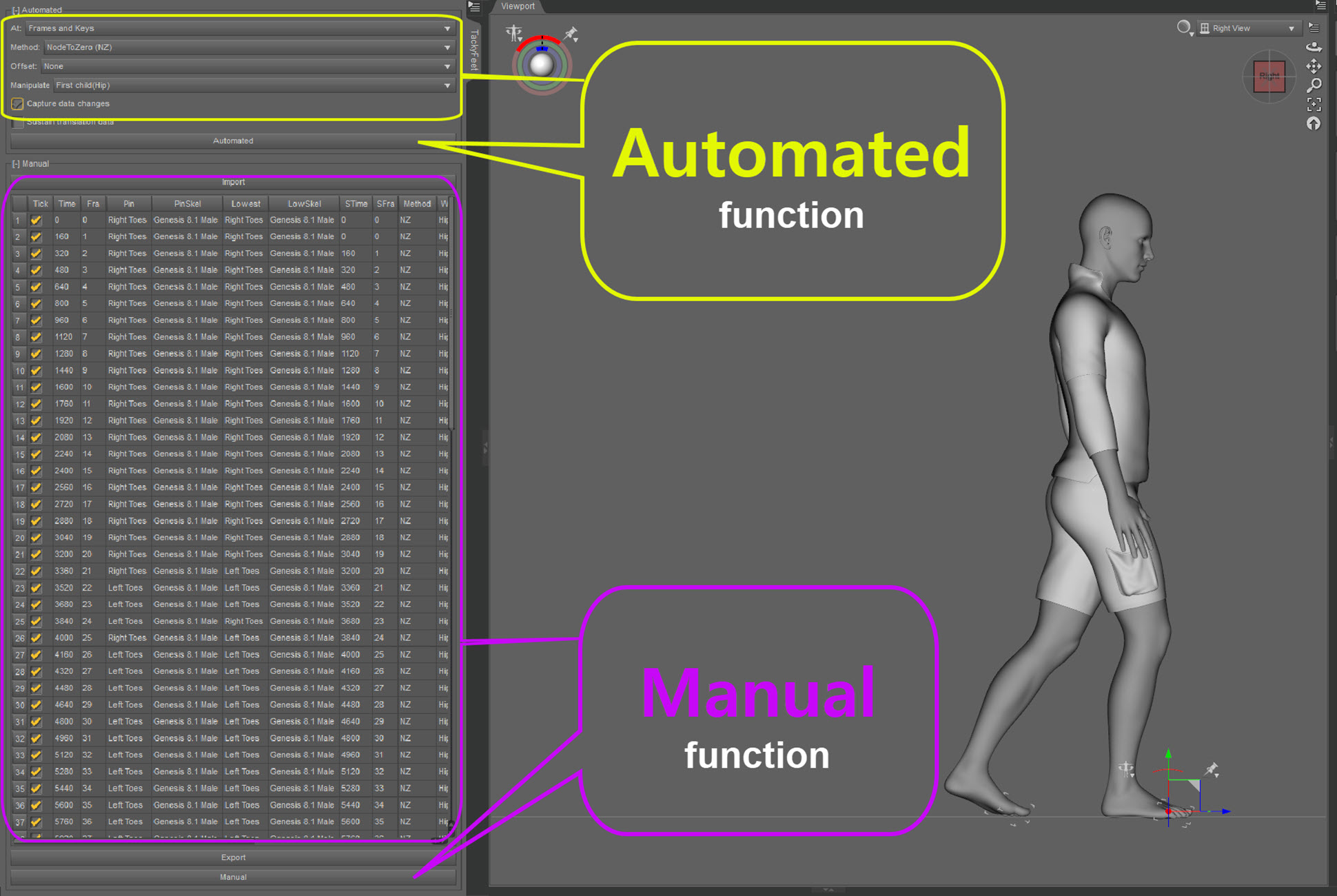Click the figure pose icon in viewport corner
The image size is (1337, 896).
click(x=513, y=32)
